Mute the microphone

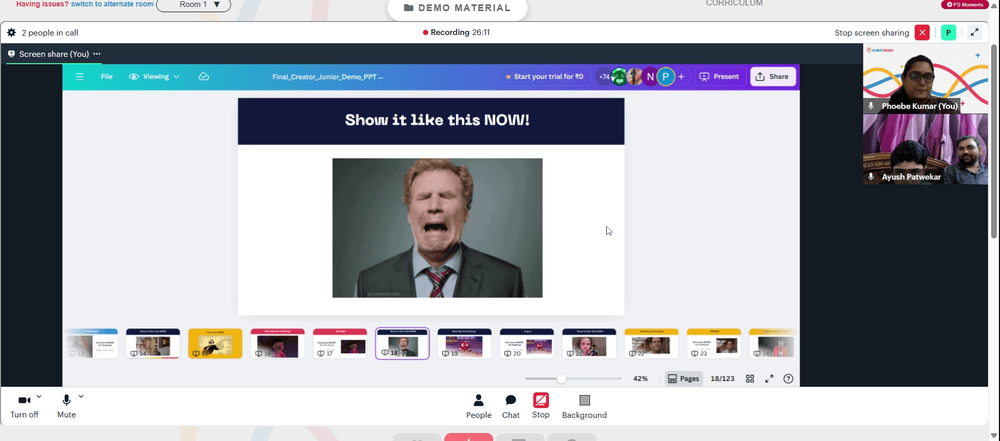pyautogui.click(x=66, y=406)
